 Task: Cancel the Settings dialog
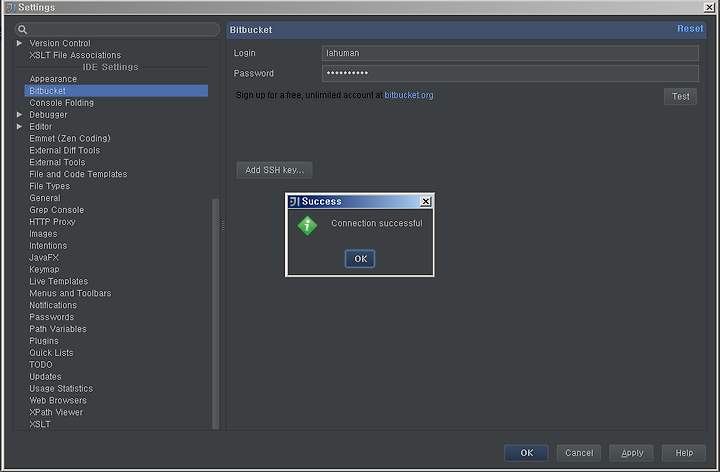pyautogui.click(x=579, y=453)
